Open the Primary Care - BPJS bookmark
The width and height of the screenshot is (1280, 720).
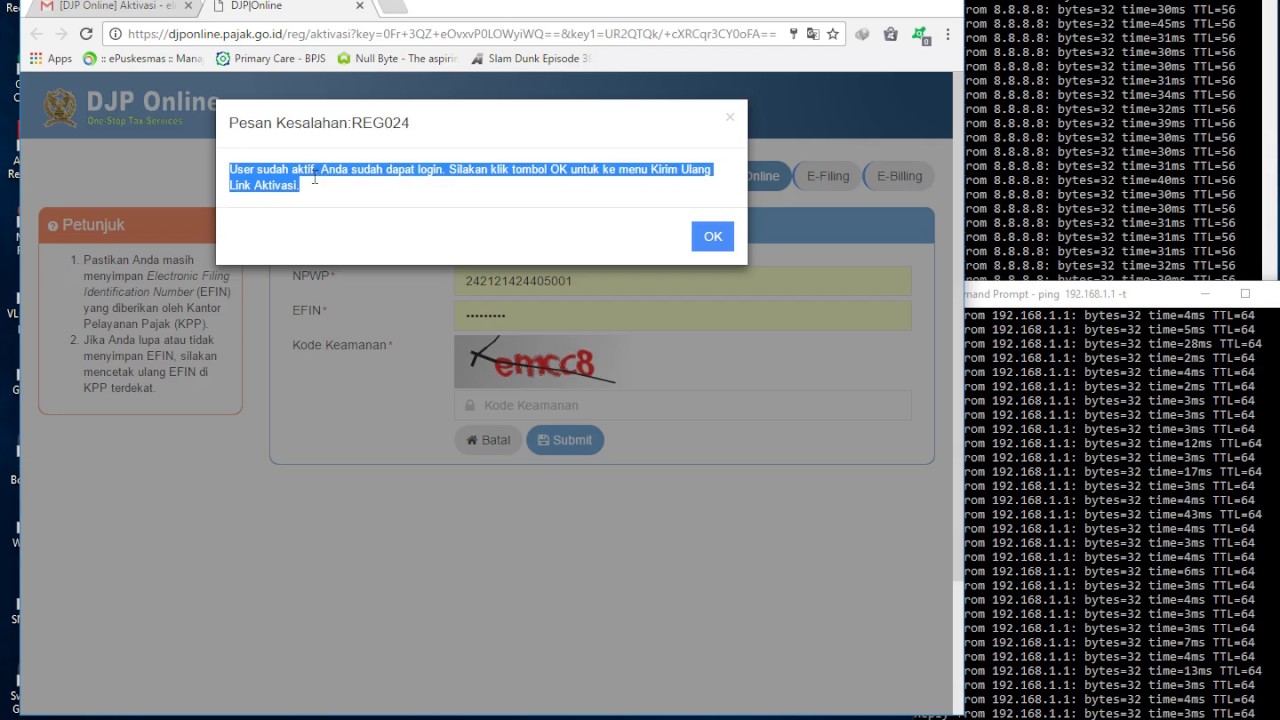click(271, 58)
